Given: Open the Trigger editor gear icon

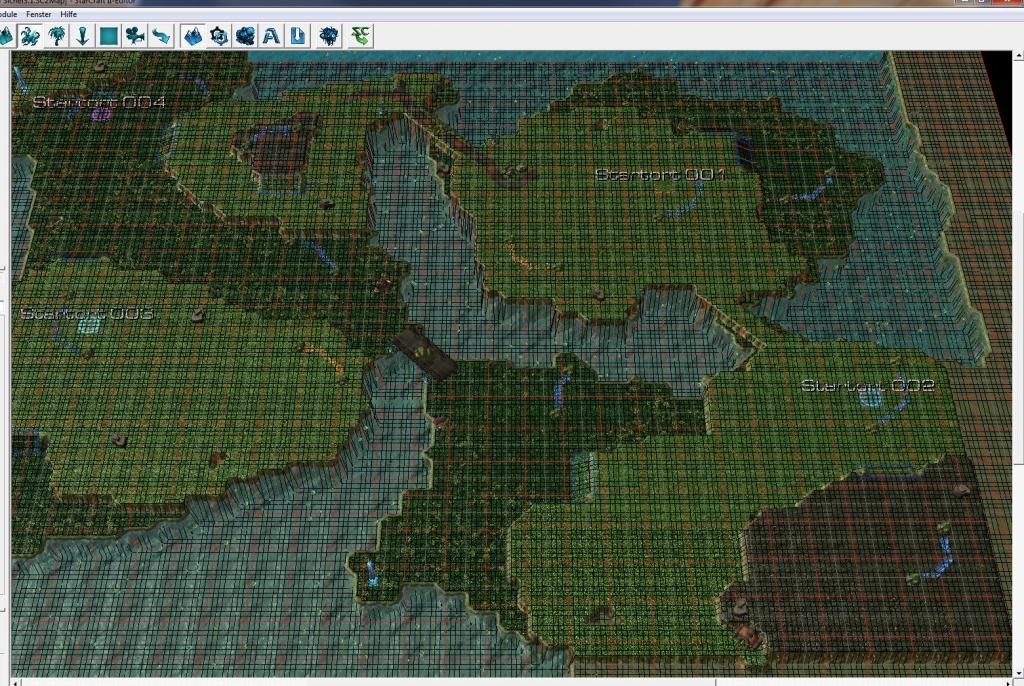Looking at the screenshot, I should pos(219,37).
